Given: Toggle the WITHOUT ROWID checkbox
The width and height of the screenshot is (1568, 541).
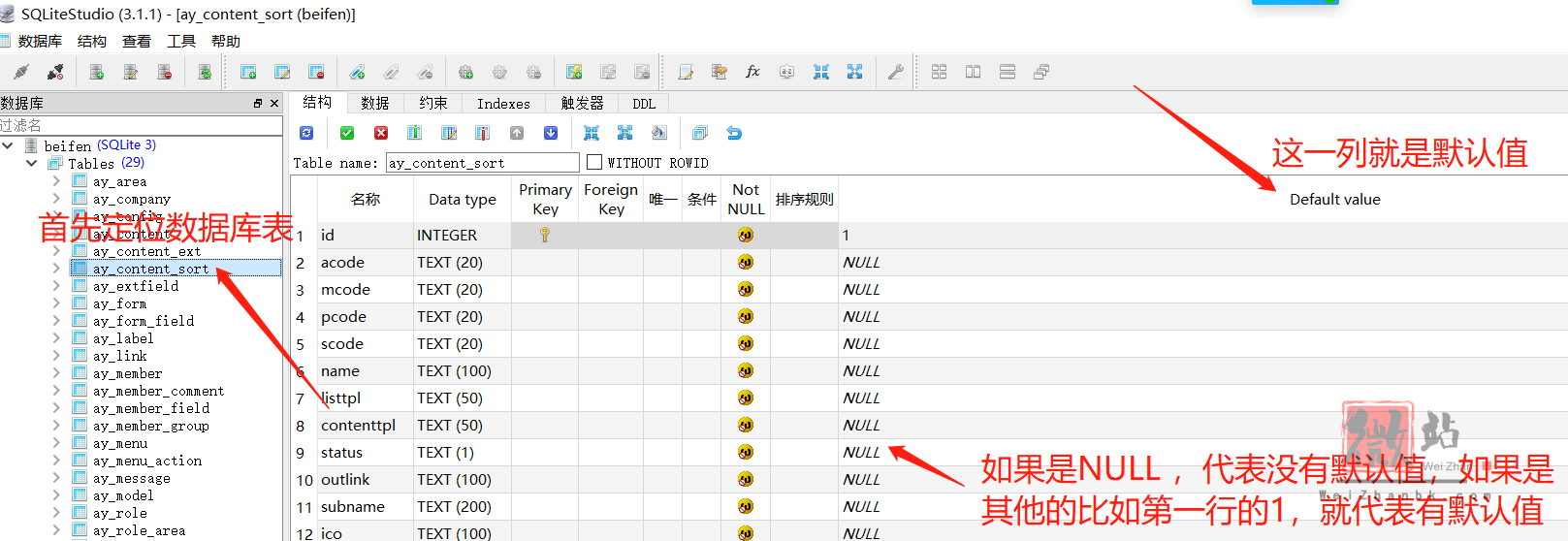Looking at the screenshot, I should point(594,163).
